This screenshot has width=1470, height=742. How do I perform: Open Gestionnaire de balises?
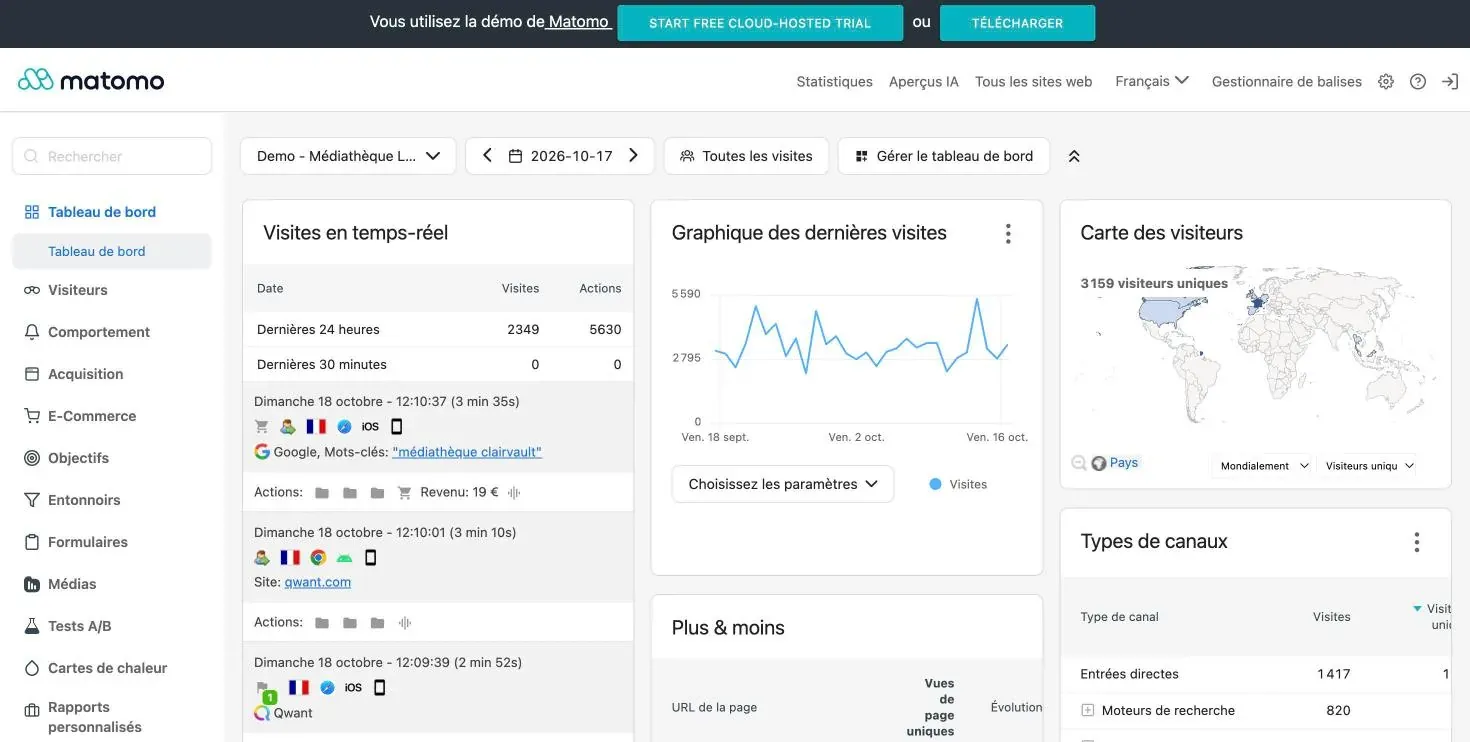[x=1287, y=82]
